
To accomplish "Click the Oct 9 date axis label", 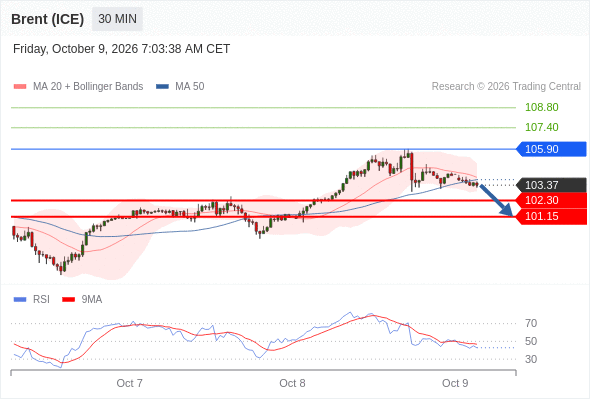I will click(x=455, y=383).
